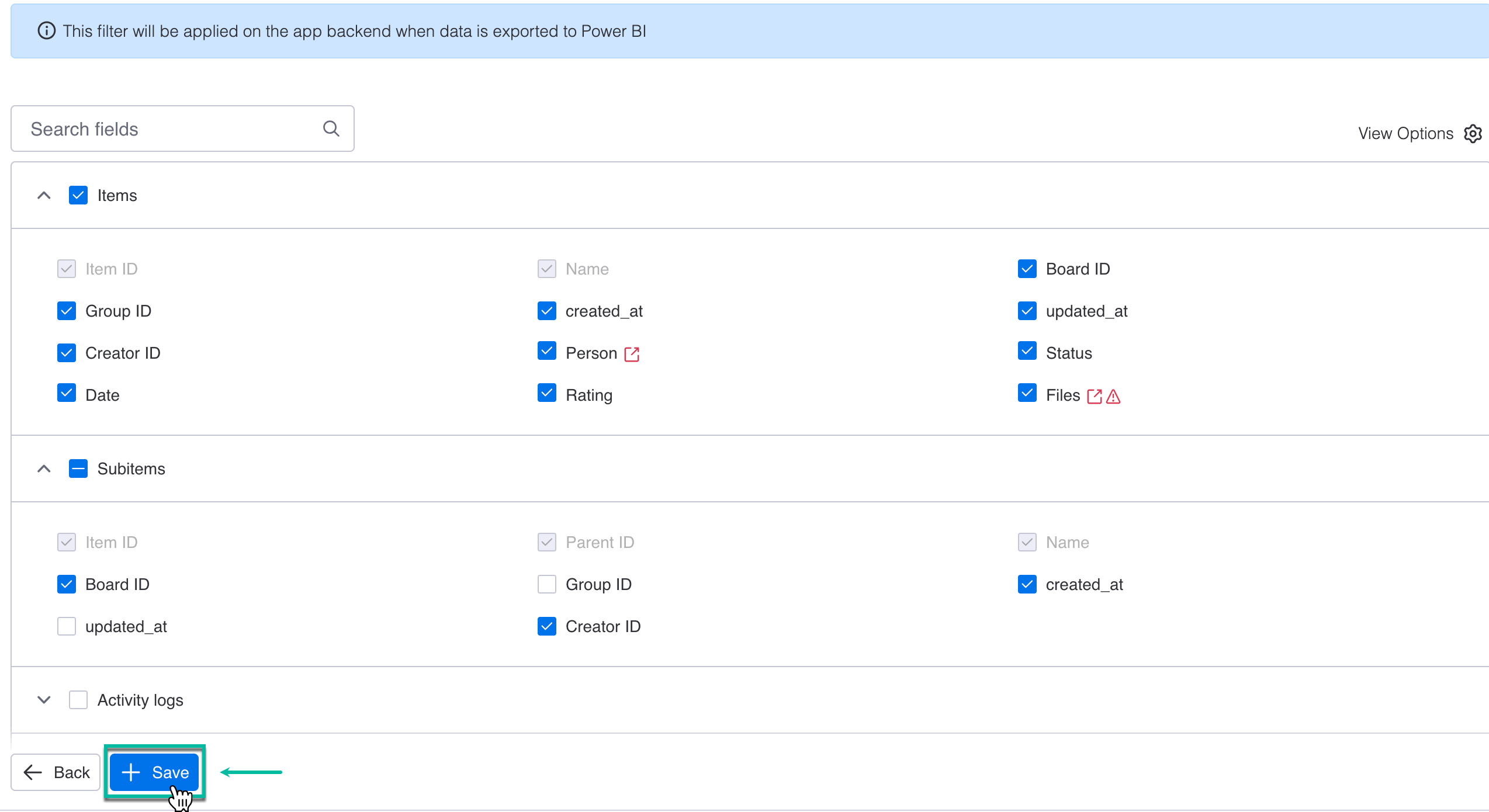Click the Back button
Viewport: 1489px width, 812px height.
pos(56,772)
